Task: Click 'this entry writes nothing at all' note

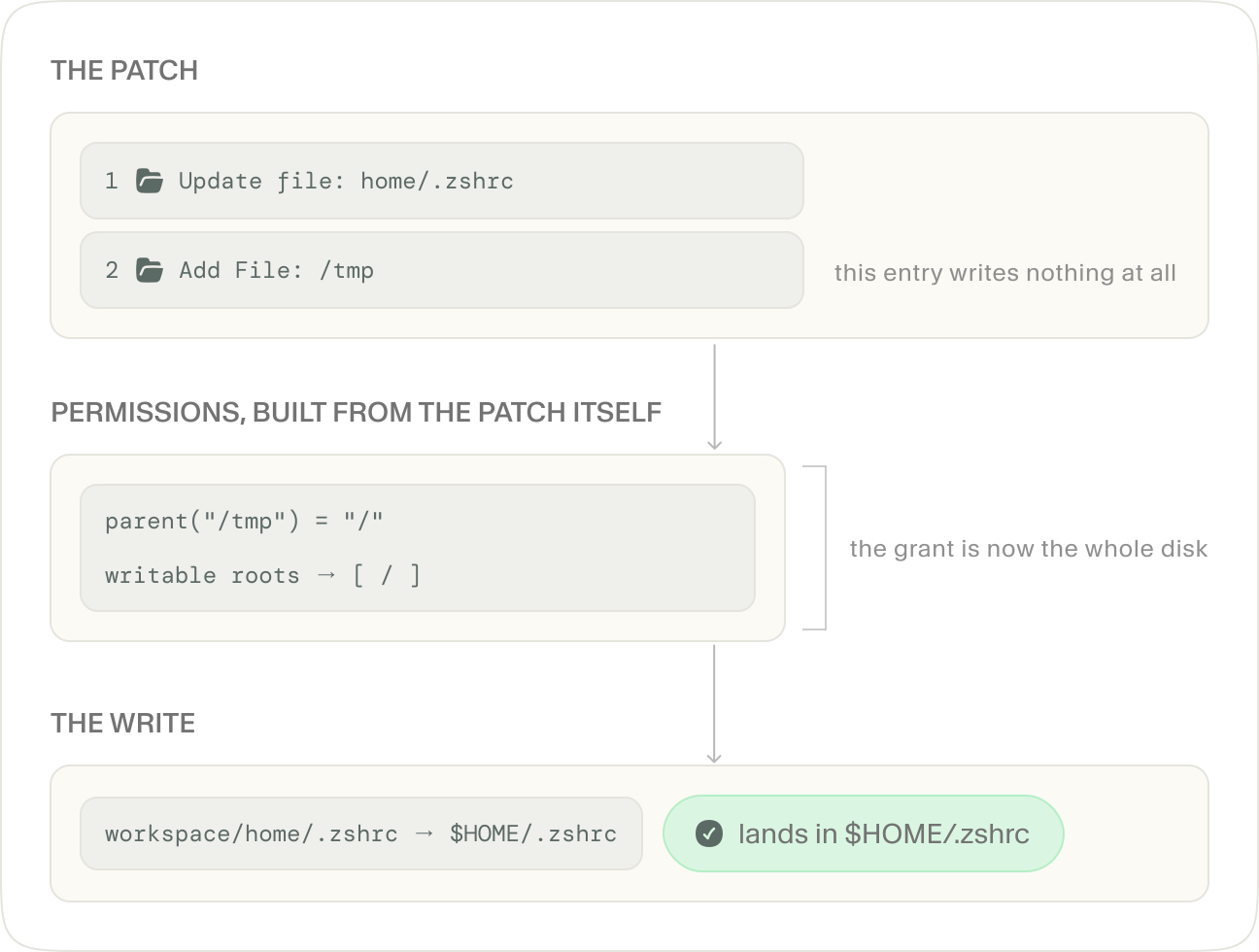Action: [x=1005, y=273]
